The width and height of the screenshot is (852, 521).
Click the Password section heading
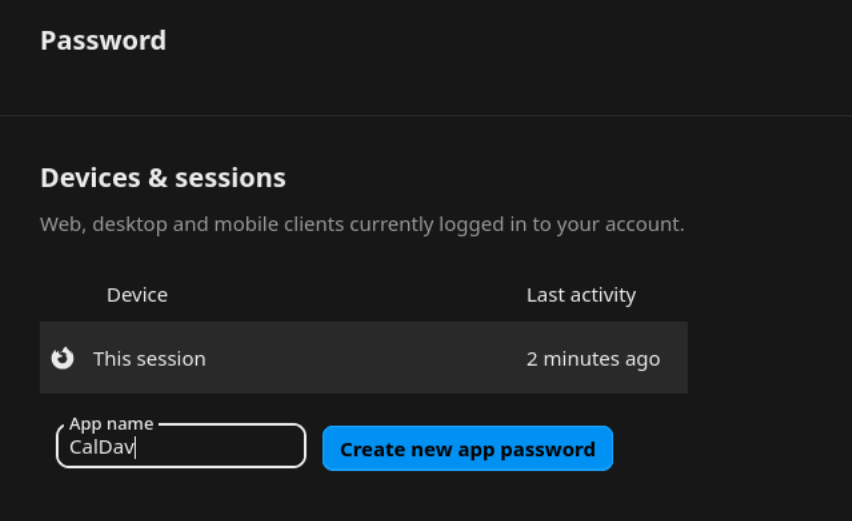pyautogui.click(x=103, y=41)
